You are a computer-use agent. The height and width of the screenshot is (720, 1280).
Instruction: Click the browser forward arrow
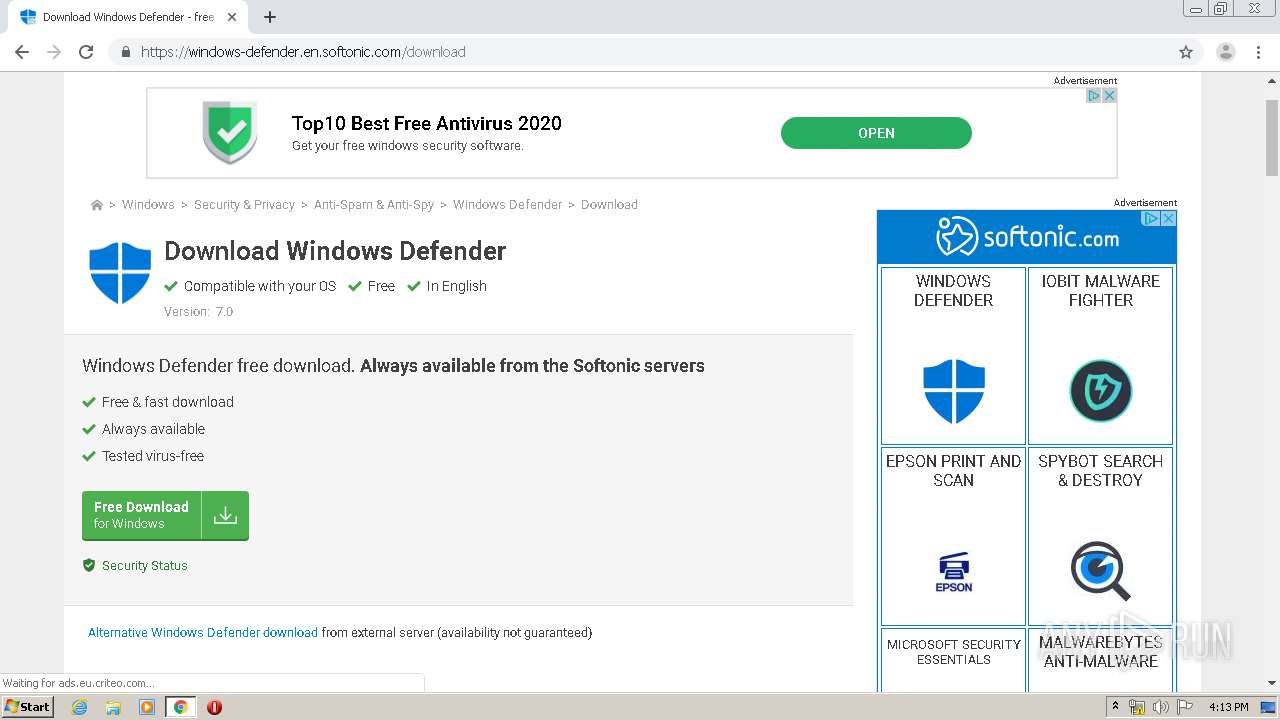coord(54,52)
